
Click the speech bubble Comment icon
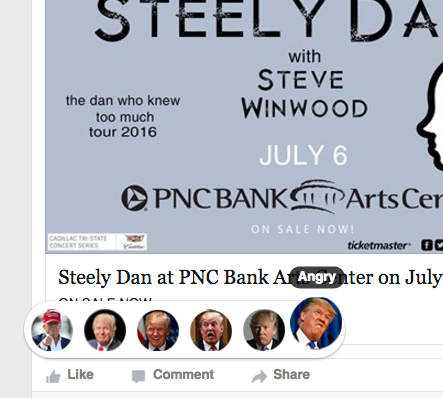138,376
